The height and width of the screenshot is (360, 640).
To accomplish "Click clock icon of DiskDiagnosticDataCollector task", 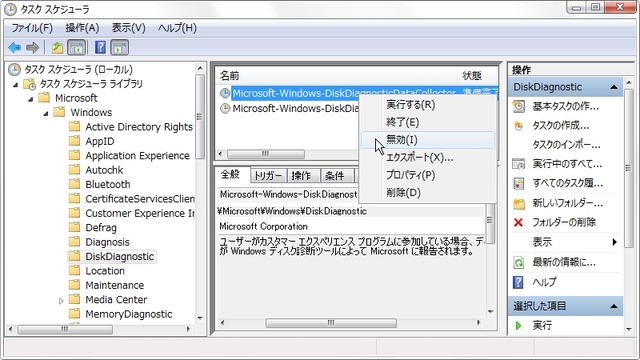I will tap(225, 93).
